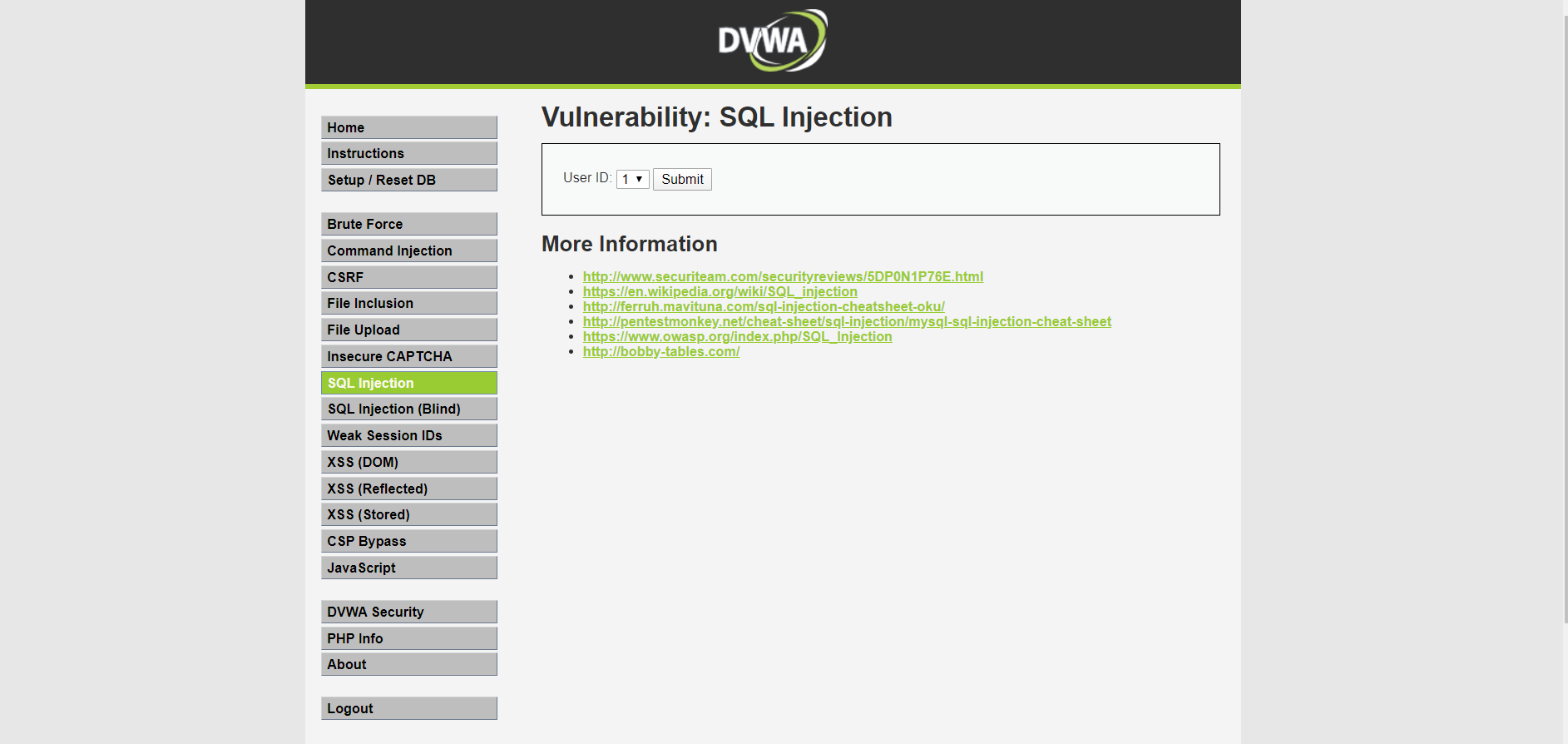Viewport: 1568px width, 744px height.
Task: Submit the selected User ID
Action: click(682, 179)
